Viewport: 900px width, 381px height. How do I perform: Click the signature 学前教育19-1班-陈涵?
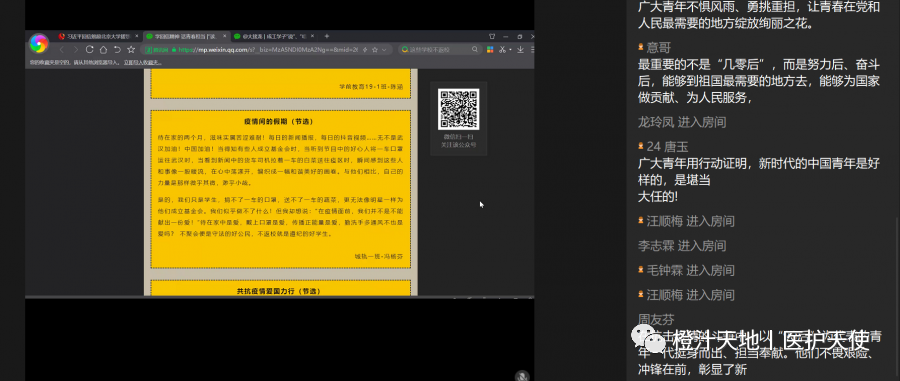pyautogui.click(x=371, y=87)
